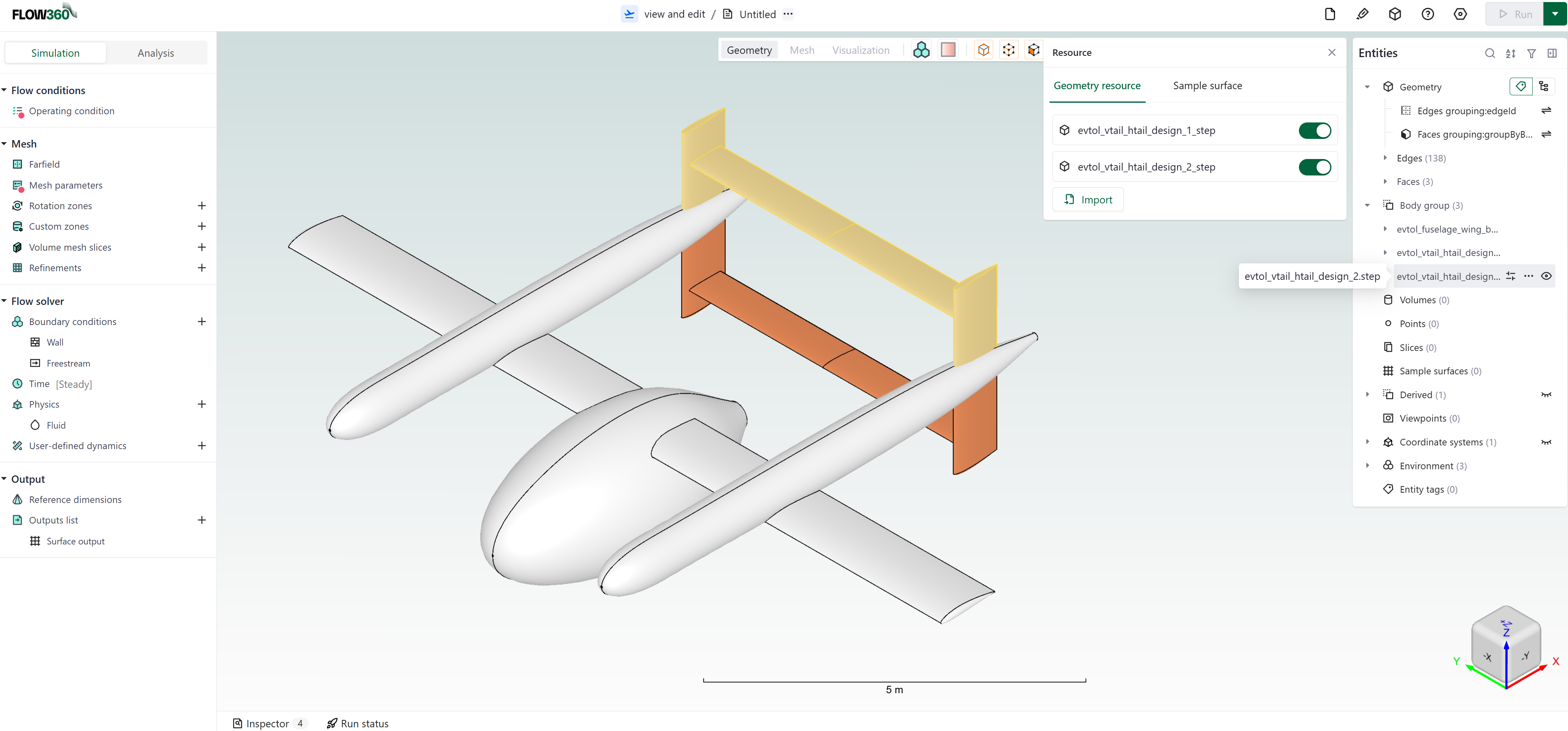Viewport: 1568px width, 731px height.
Task: Select the pink gradient surface shading swatch
Action: (948, 49)
